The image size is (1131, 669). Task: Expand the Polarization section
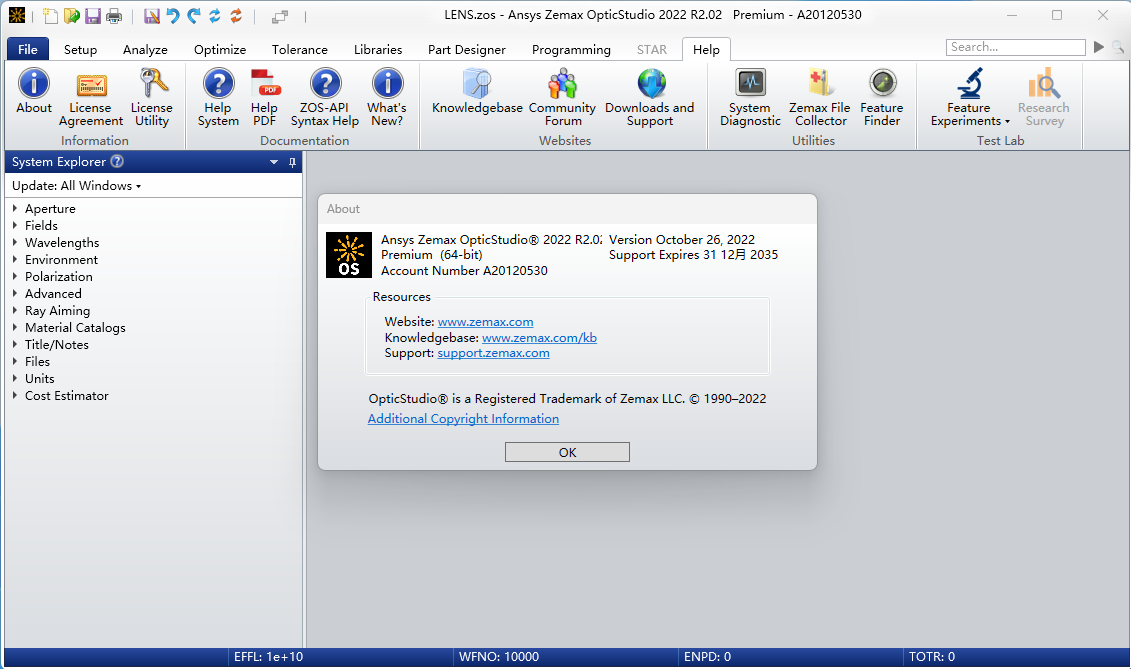click(14, 276)
